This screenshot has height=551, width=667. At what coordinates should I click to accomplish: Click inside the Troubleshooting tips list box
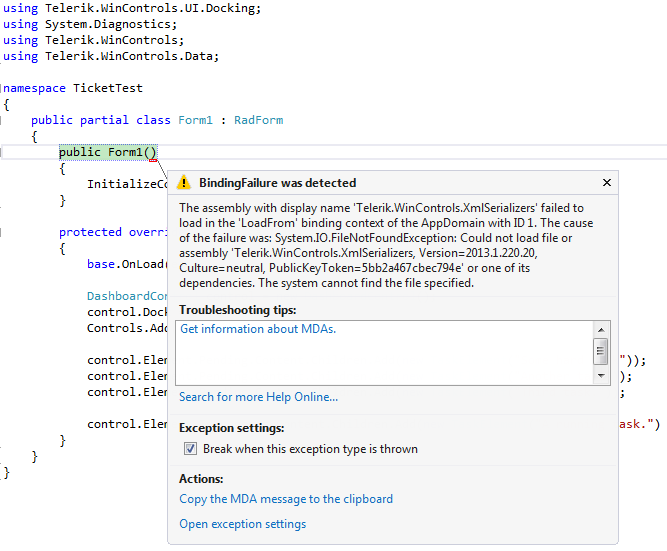(x=380, y=355)
